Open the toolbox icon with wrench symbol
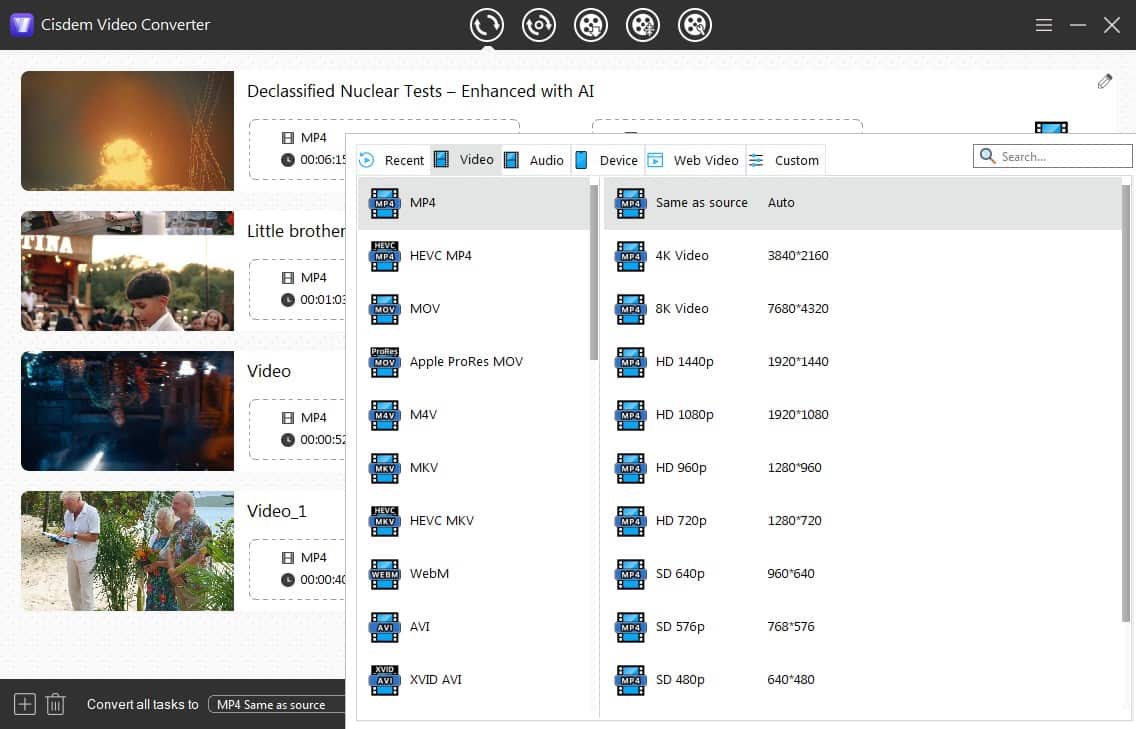Viewport: 1136px width, 729px height. pos(695,24)
